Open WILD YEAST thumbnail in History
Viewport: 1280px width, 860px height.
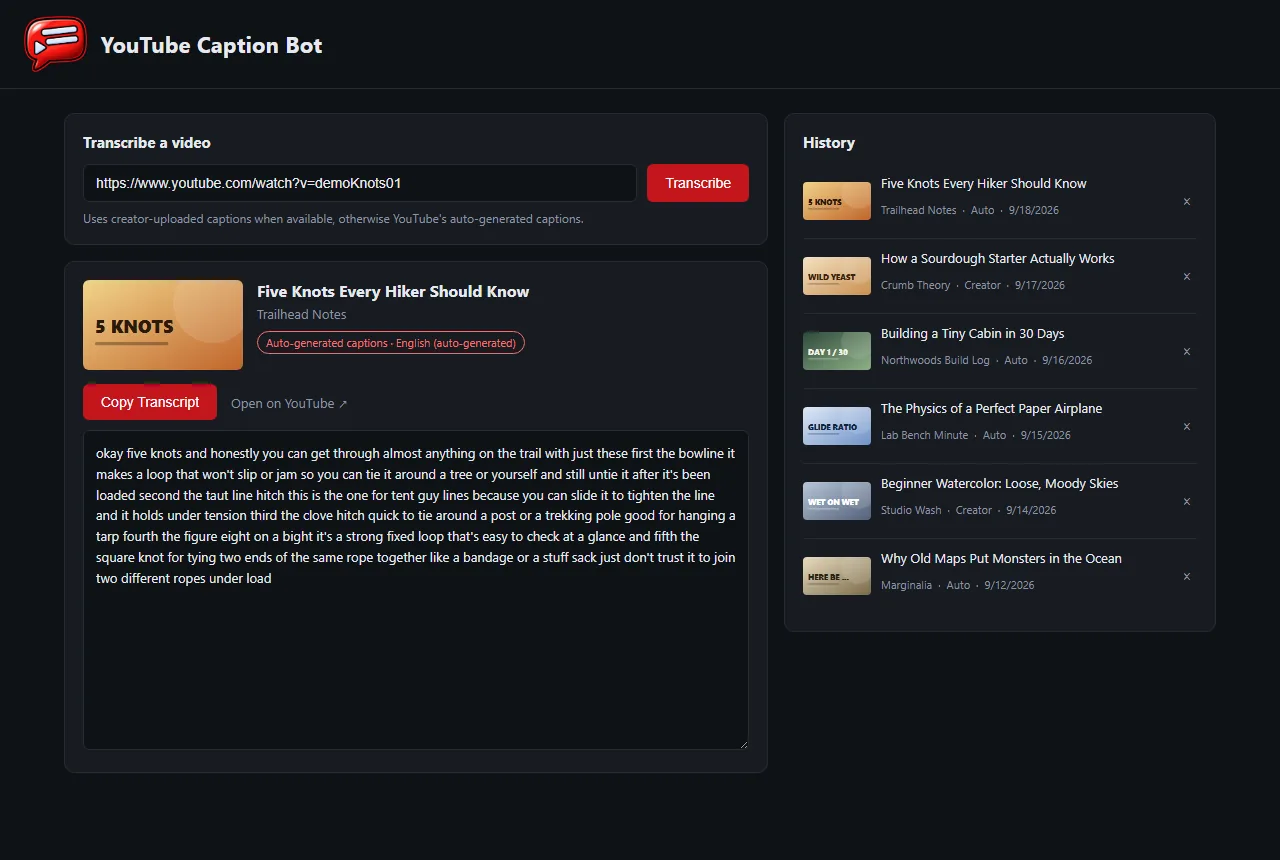click(x=837, y=276)
